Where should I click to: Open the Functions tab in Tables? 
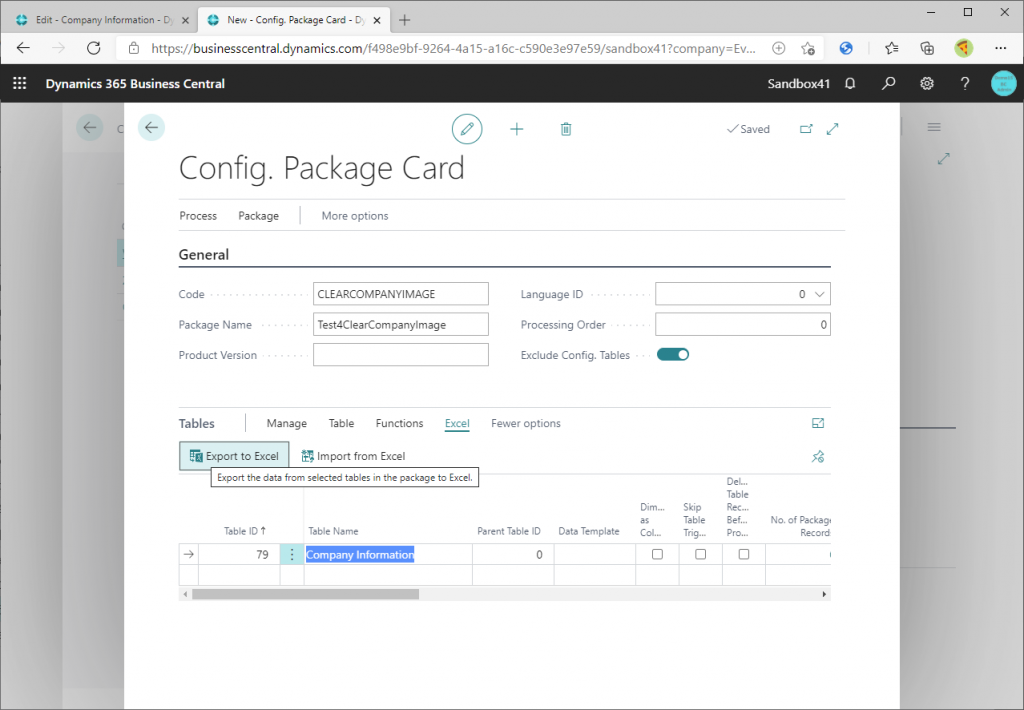[x=400, y=423]
